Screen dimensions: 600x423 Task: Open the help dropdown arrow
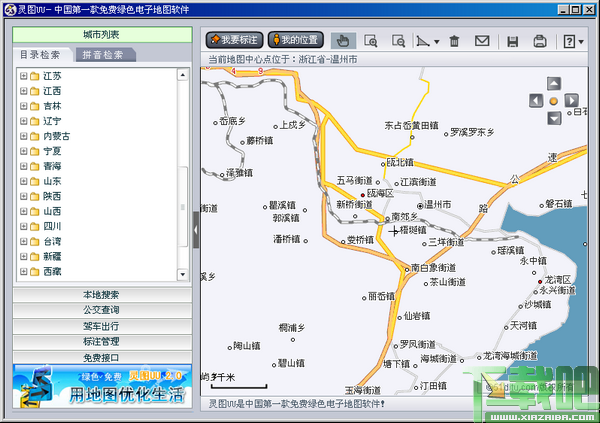point(581,41)
